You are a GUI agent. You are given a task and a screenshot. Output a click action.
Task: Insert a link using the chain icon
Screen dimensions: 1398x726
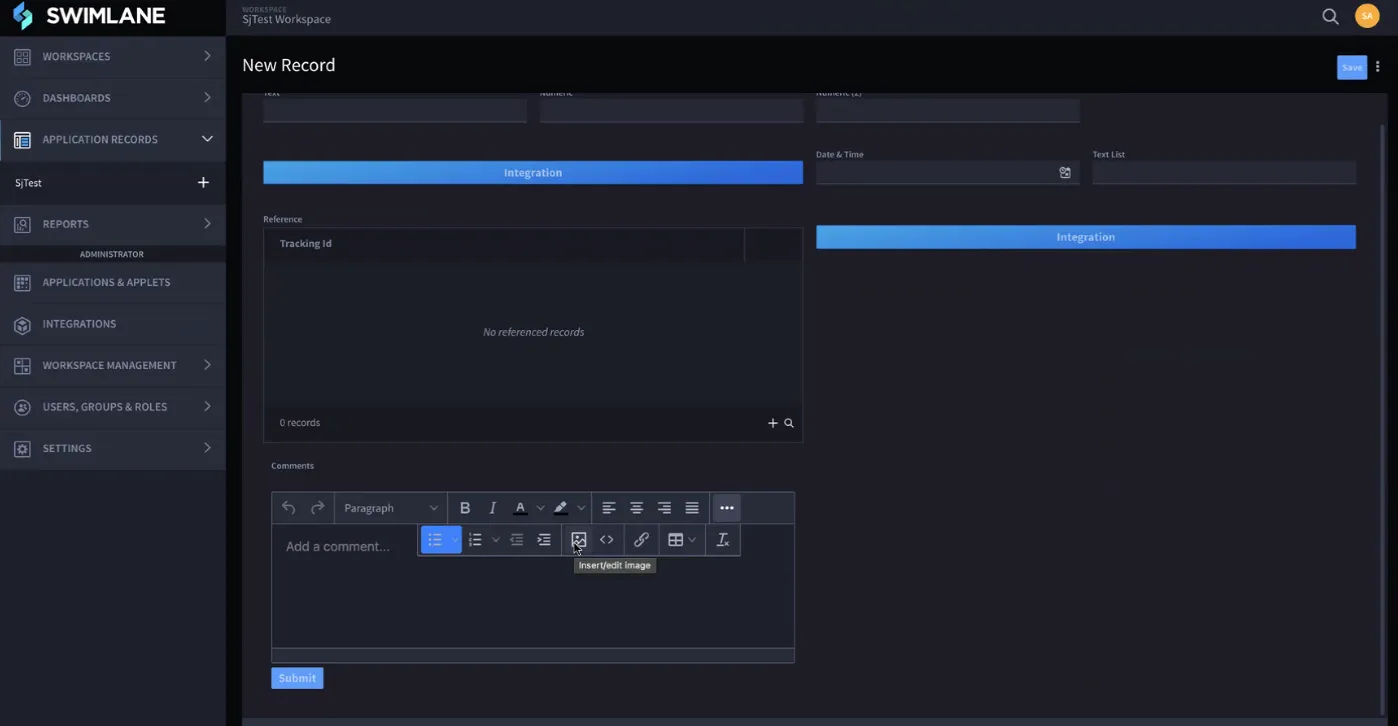coord(641,540)
